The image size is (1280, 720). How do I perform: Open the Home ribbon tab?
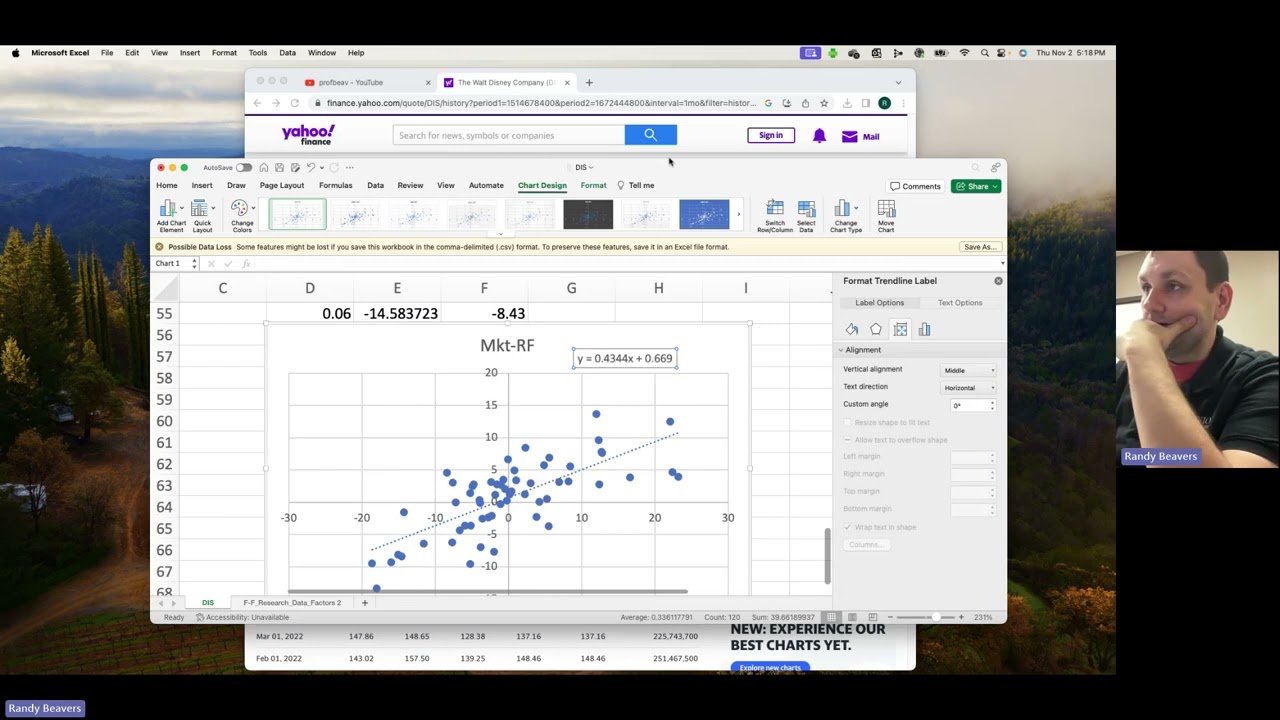point(167,185)
